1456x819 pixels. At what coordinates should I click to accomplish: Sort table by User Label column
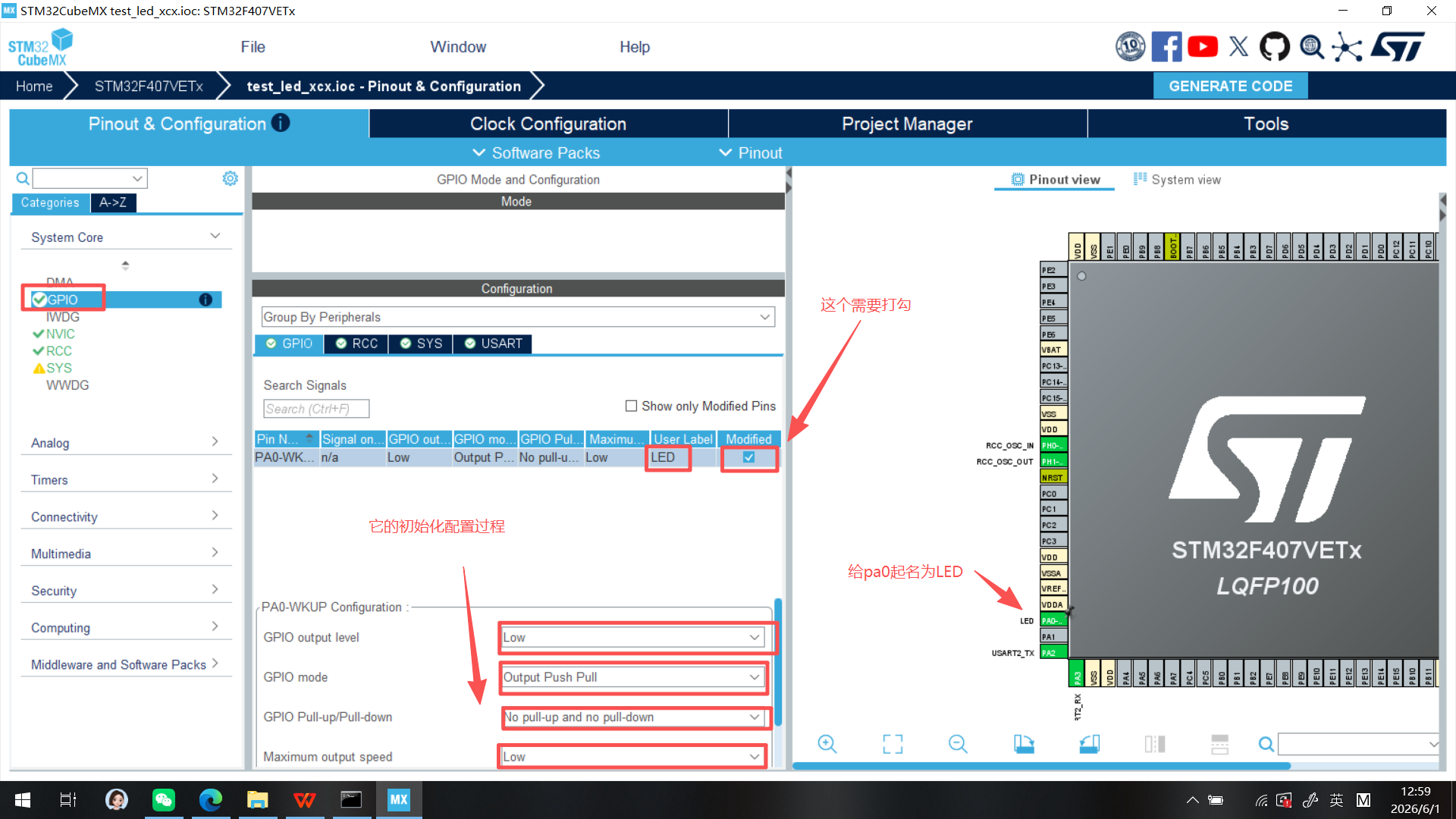(x=683, y=439)
